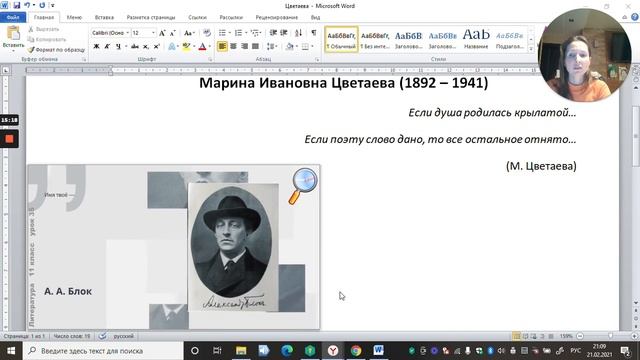Apply the Подзаголовок style

click(510, 40)
